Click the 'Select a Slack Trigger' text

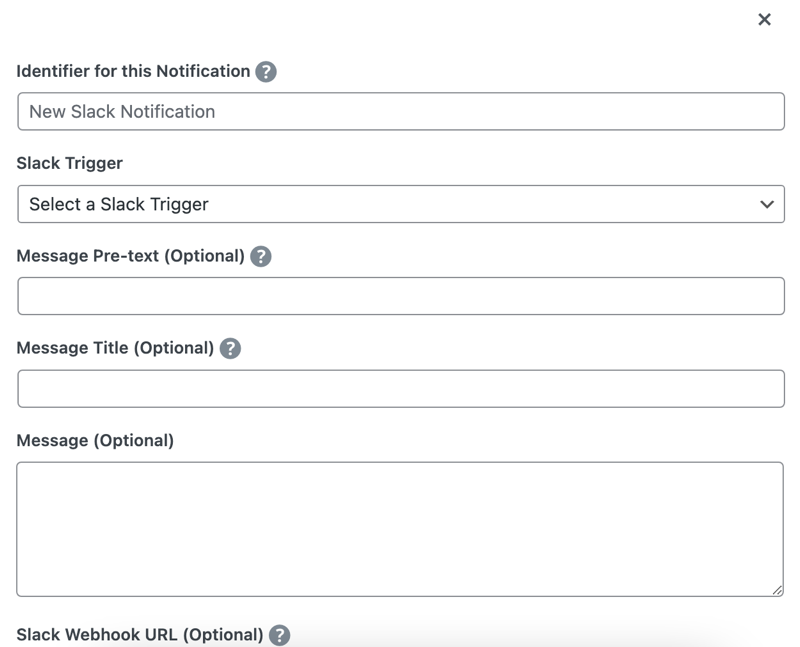(x=119, y=205)
